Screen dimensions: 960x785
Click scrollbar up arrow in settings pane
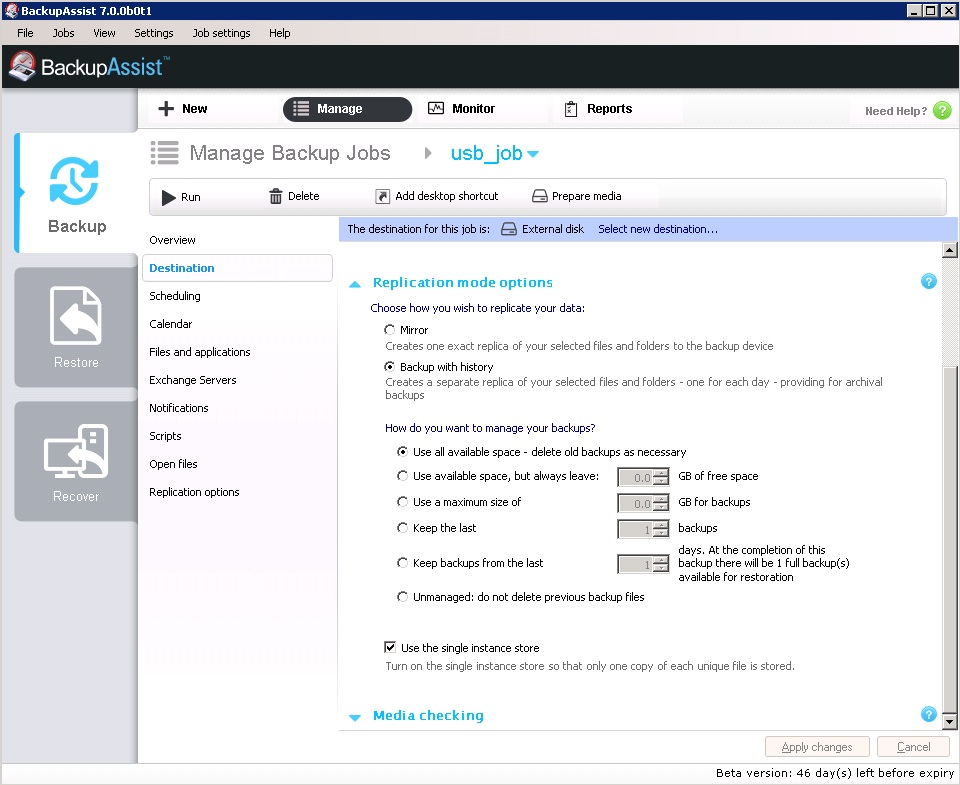click(950, 250)
